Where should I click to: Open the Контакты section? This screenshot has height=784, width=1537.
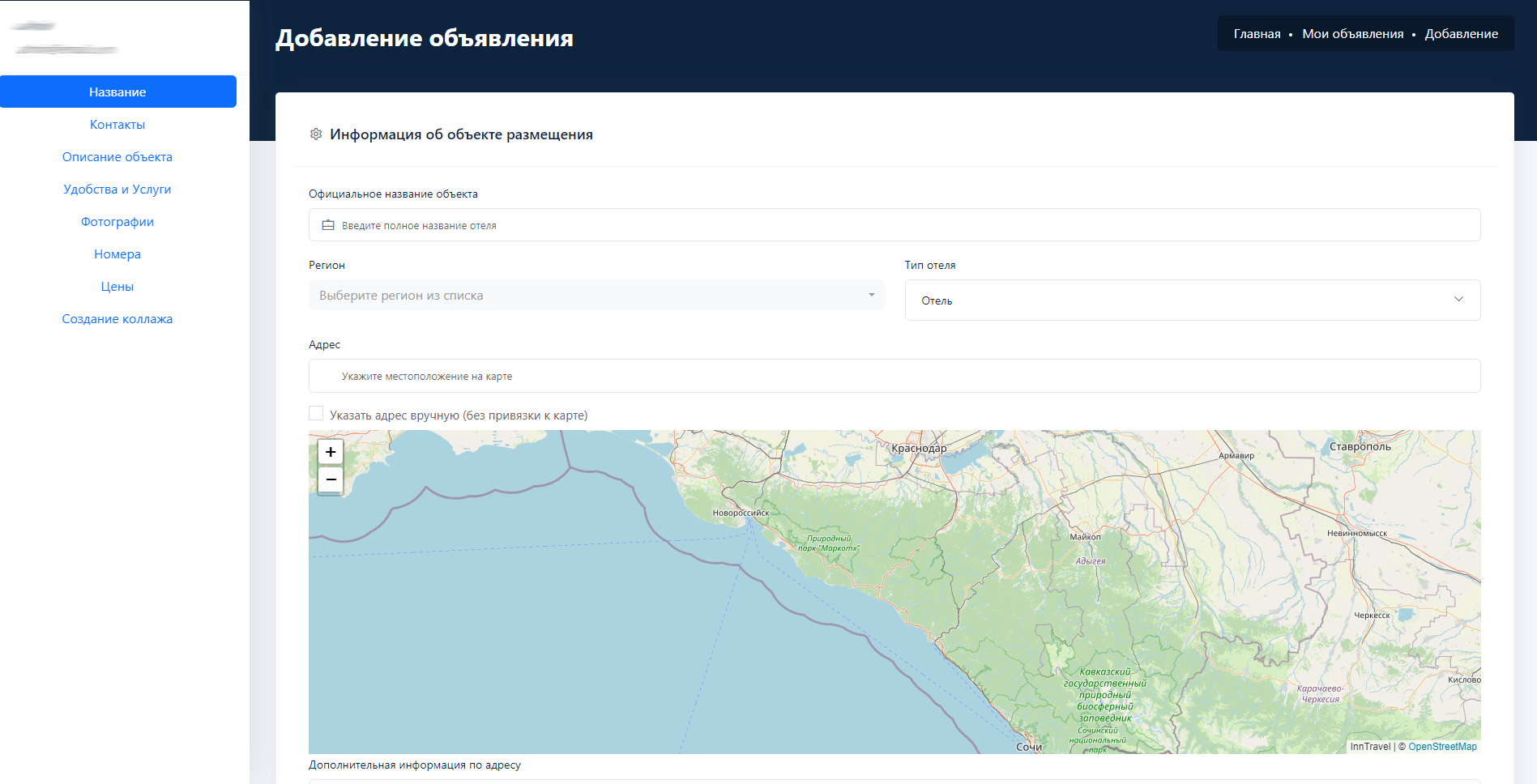[117, 125]
